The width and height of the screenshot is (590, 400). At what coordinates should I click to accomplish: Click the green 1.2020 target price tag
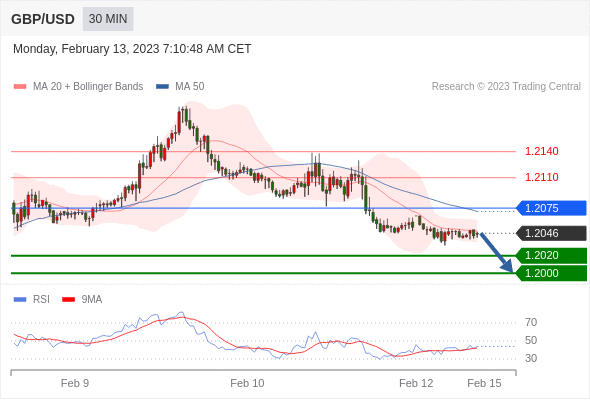point(551,256)
